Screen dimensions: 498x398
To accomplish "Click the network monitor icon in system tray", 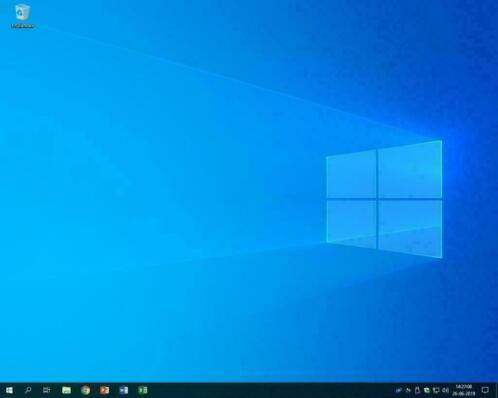I will point(436,390).
